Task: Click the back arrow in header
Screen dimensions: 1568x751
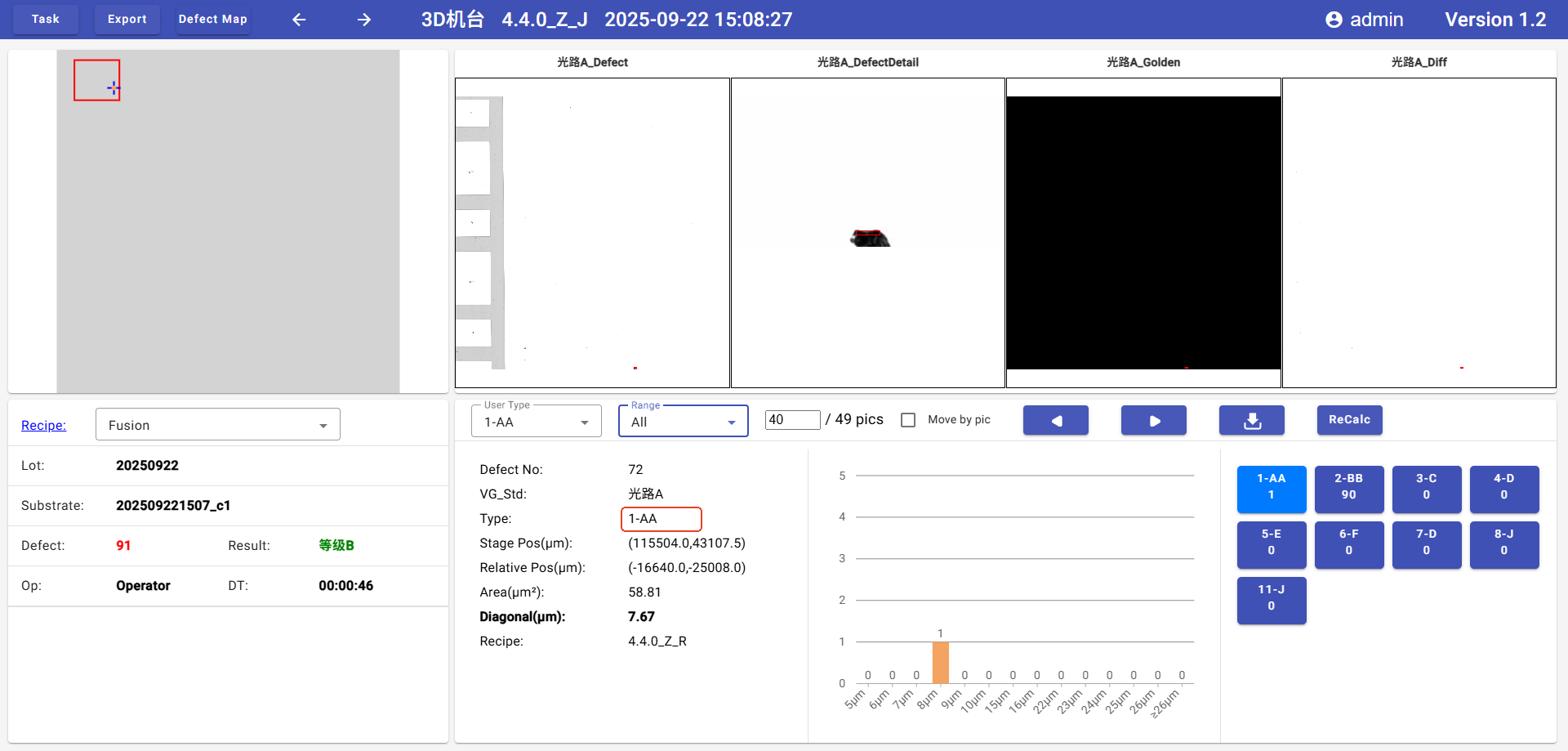Action: (299, 20)
